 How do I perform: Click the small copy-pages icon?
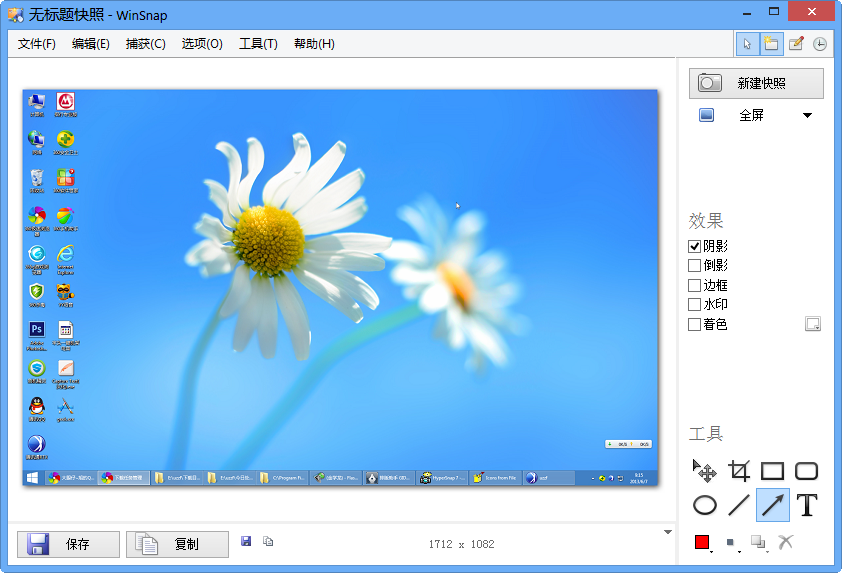pos(268,541)
